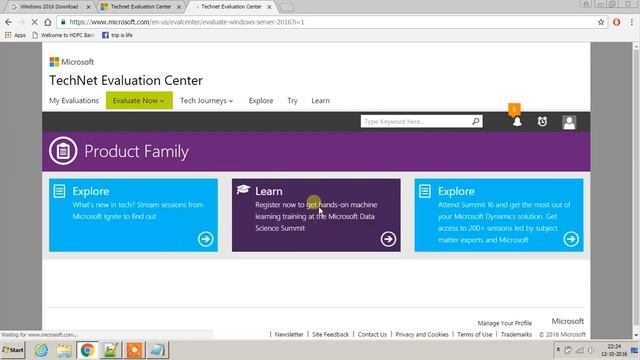This screenshot has width=640, height=360.
Task: Open the trip is life Facebook bookmark
Action: [x=117, y=35]
